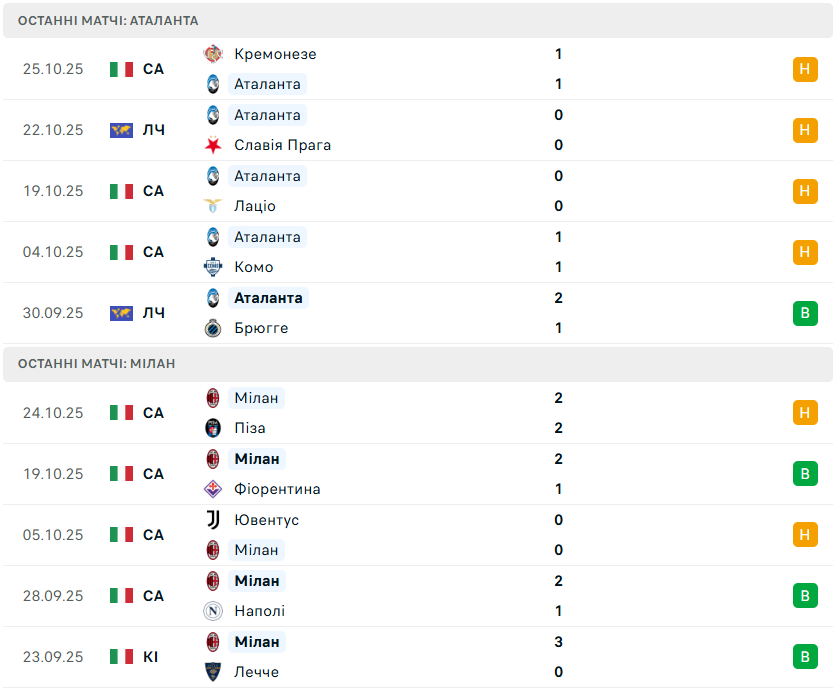This screenshot has width=837, height=691.
Task: Click the Pisa club crest icon
Action: pos(212,428)
